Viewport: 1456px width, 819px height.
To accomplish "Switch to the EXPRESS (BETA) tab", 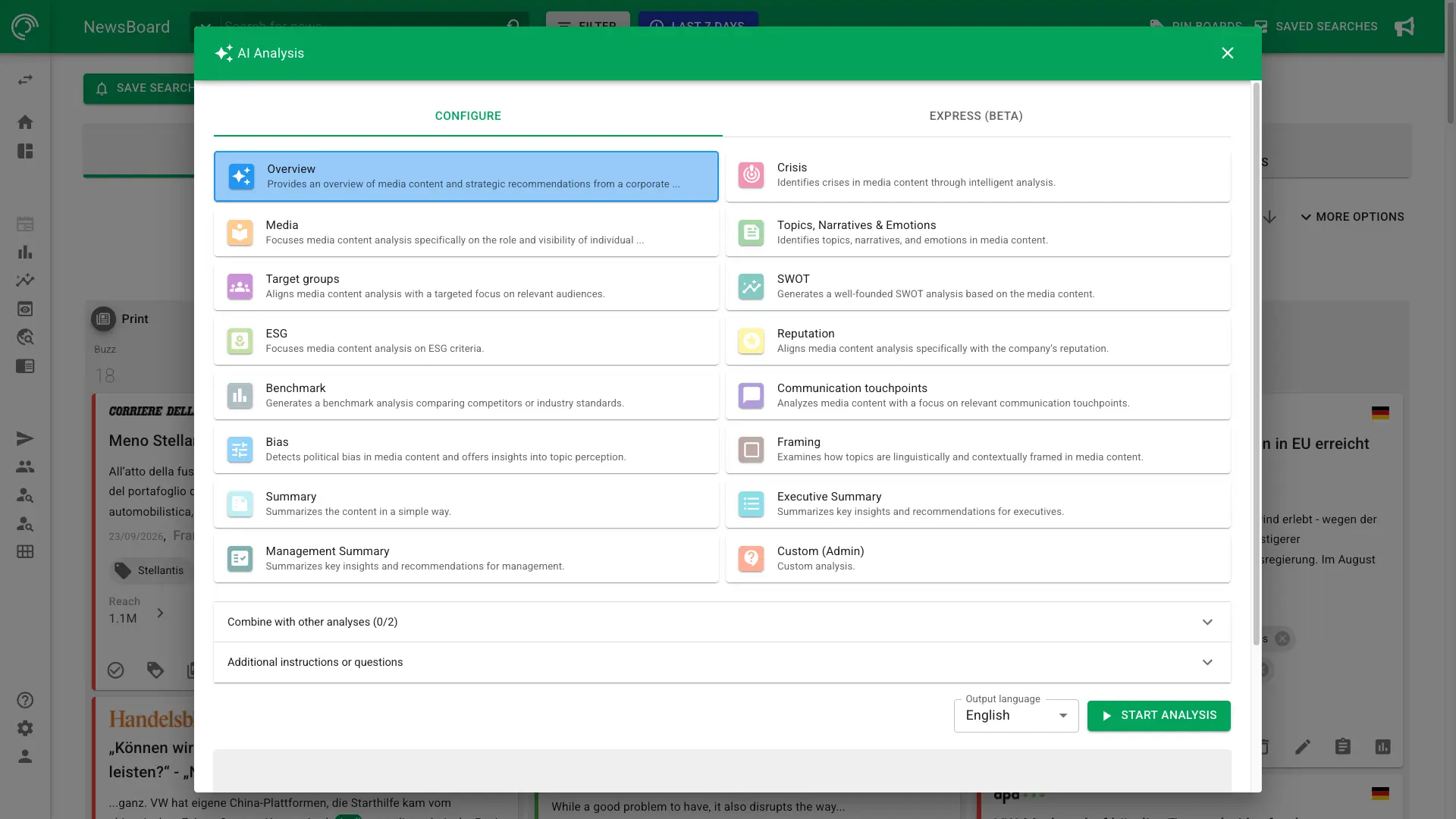I will (x=976, y=116).
